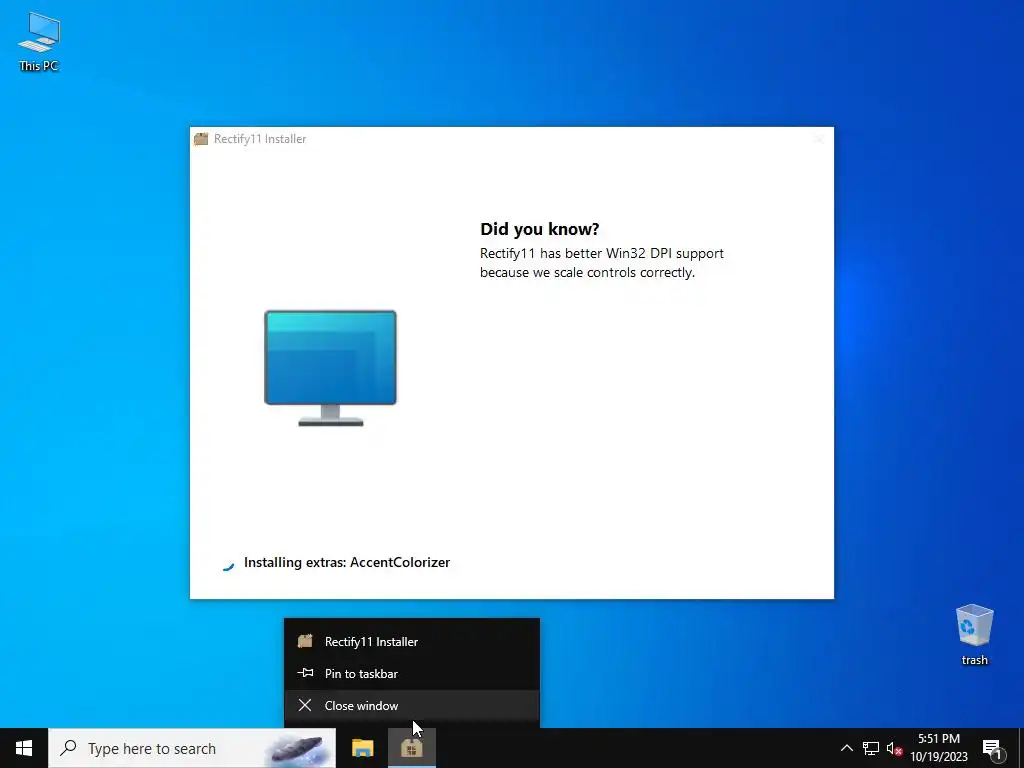Choose Pin to taskbar from the menu

pos(411,673)
